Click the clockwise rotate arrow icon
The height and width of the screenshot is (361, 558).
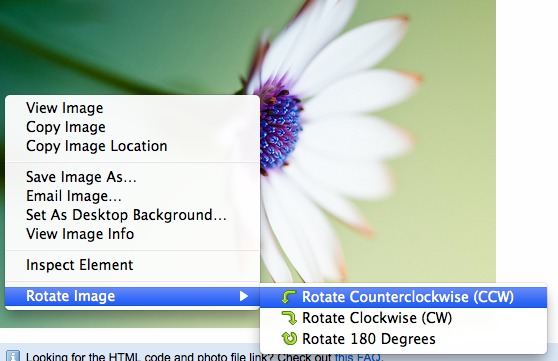(289, 318)
